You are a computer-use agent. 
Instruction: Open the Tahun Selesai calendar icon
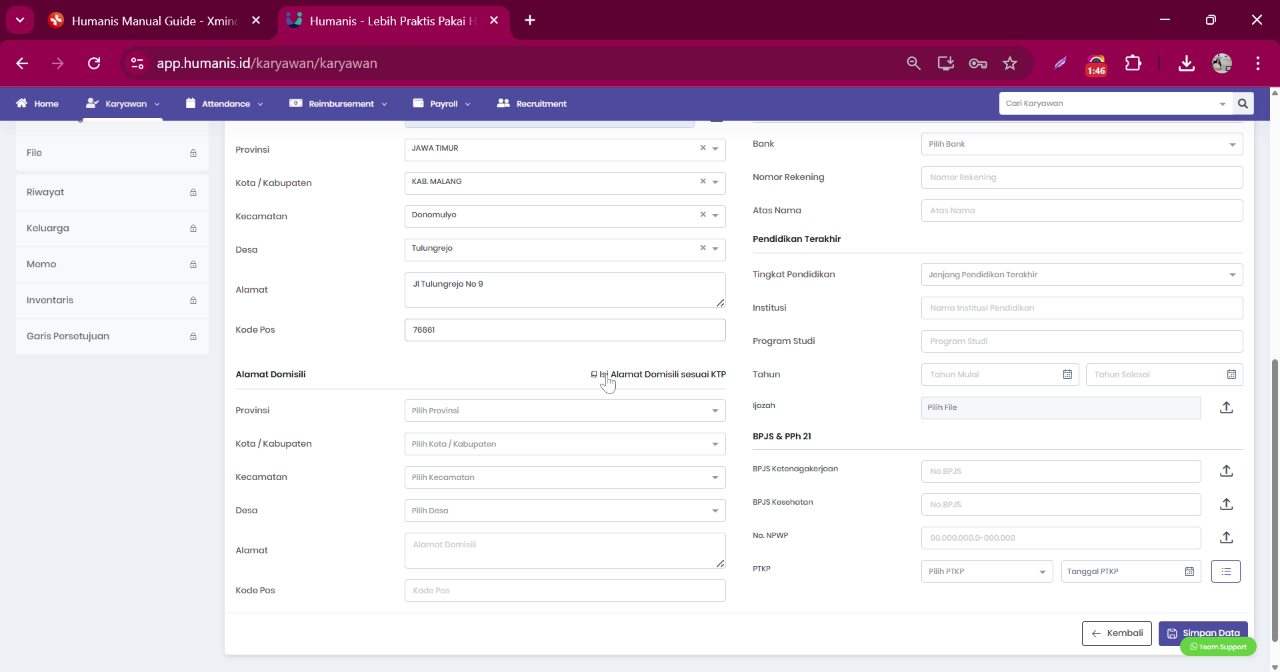click(1231, 374)
